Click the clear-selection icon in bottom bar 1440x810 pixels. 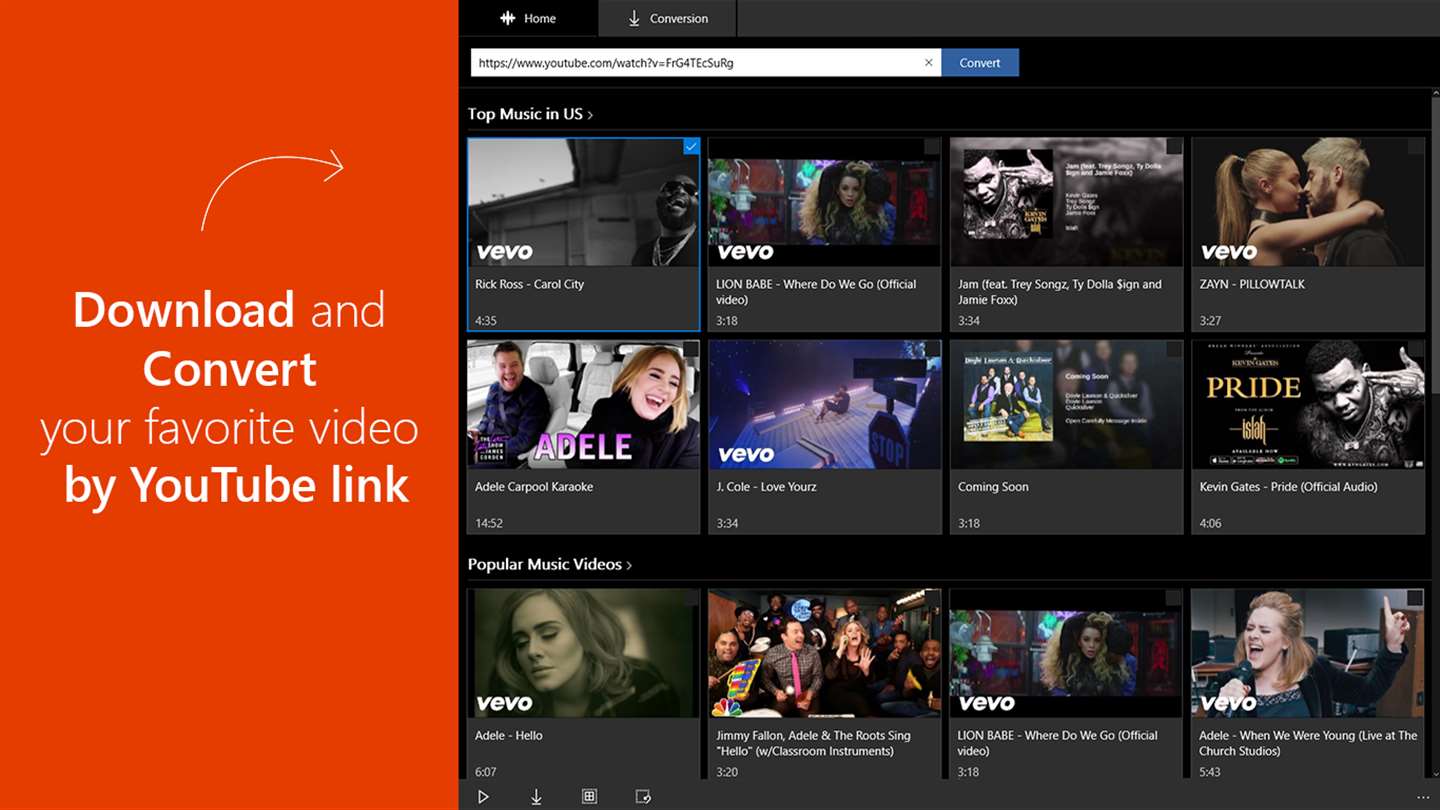643,797
